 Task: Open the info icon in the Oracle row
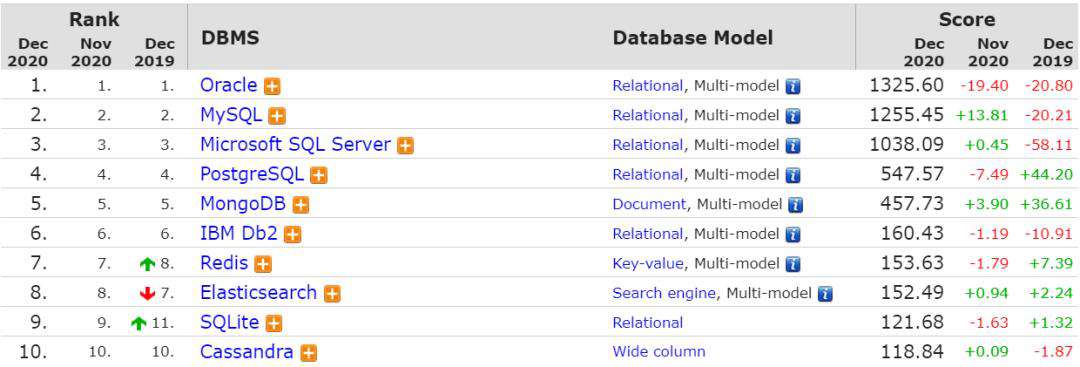click(793, 87)
